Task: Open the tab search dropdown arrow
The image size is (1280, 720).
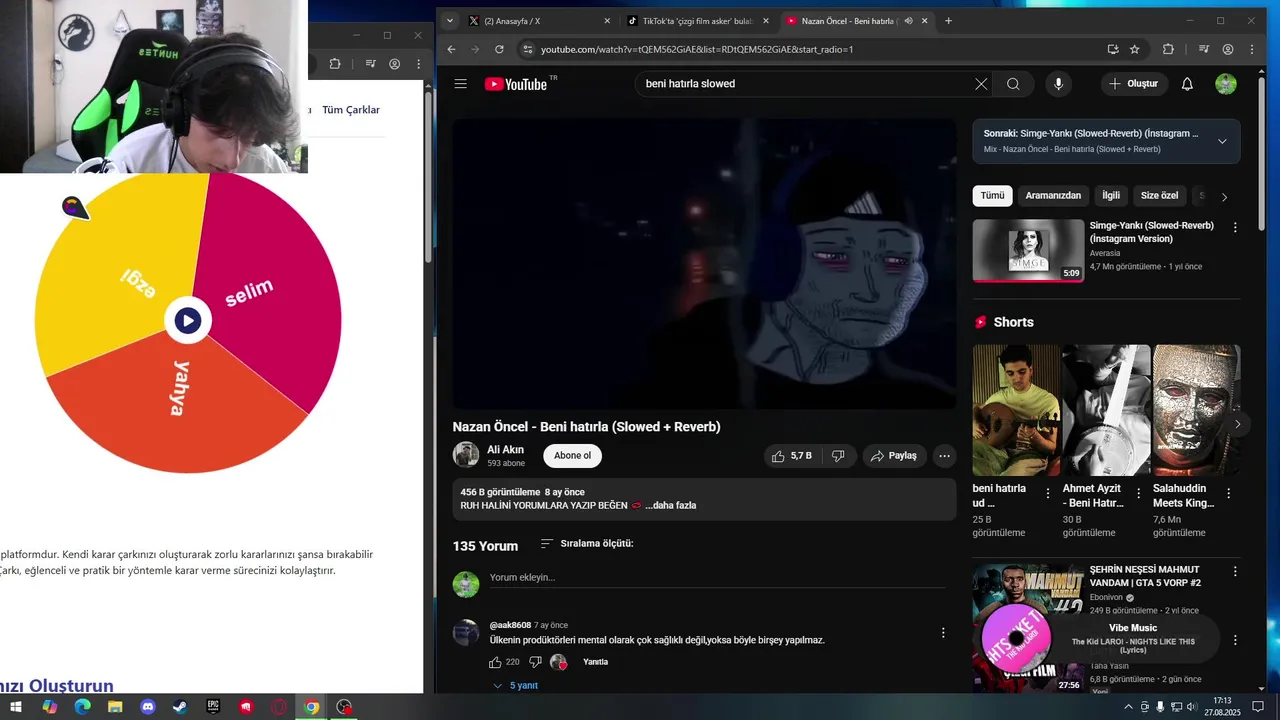Action: point(450,21)
